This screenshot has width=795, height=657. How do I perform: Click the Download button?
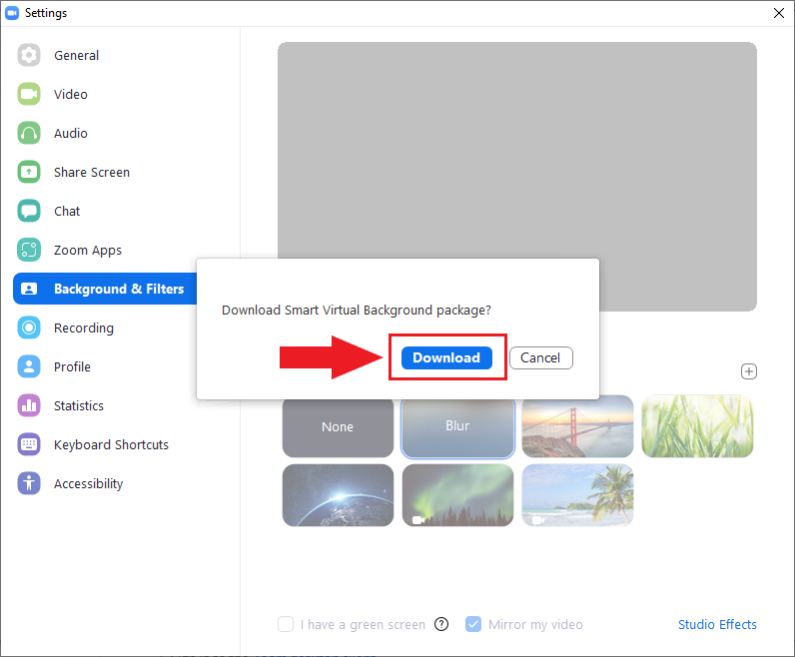pos(447,358)
